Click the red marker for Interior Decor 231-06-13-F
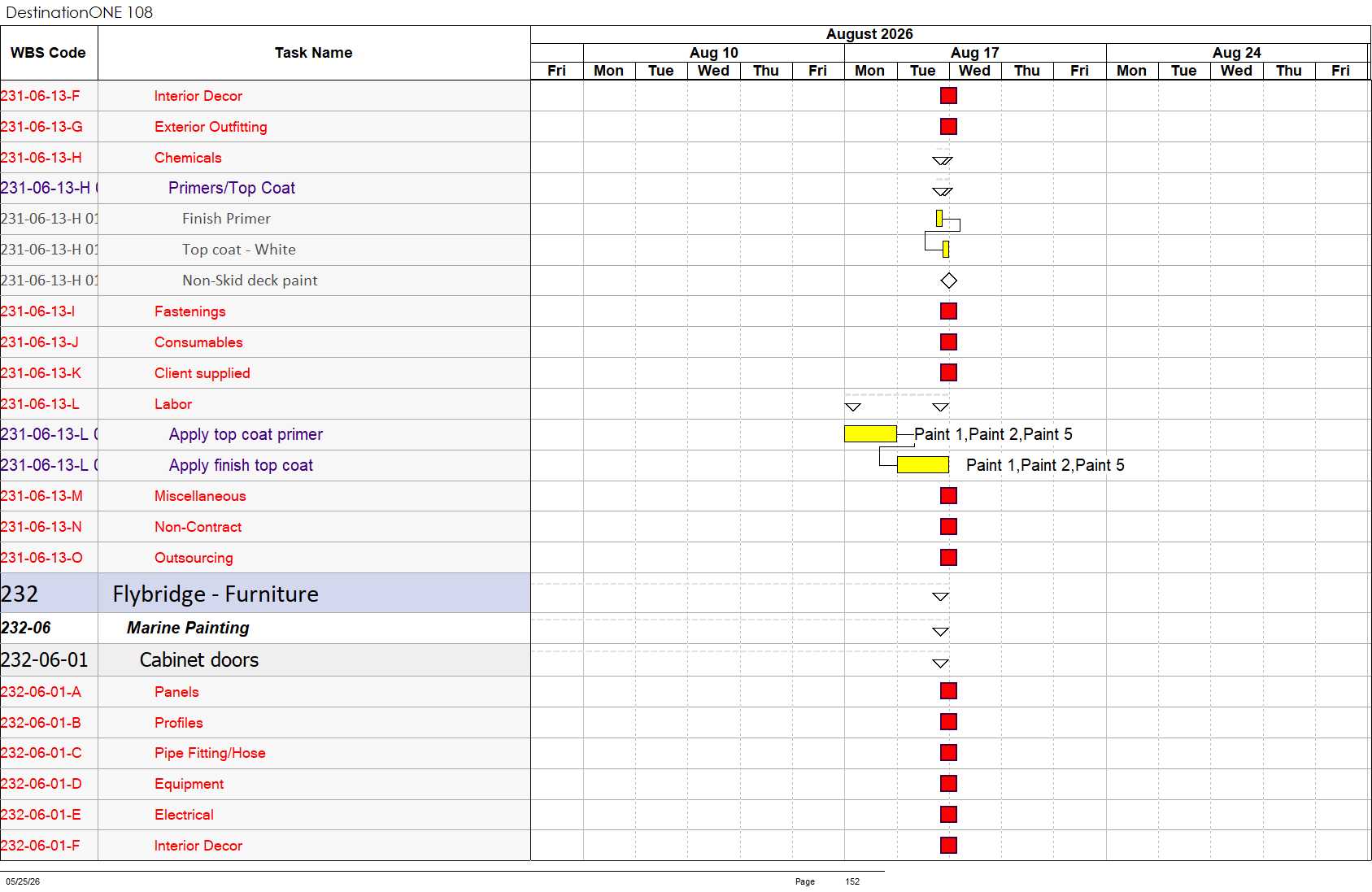 (x=948, y=96)
